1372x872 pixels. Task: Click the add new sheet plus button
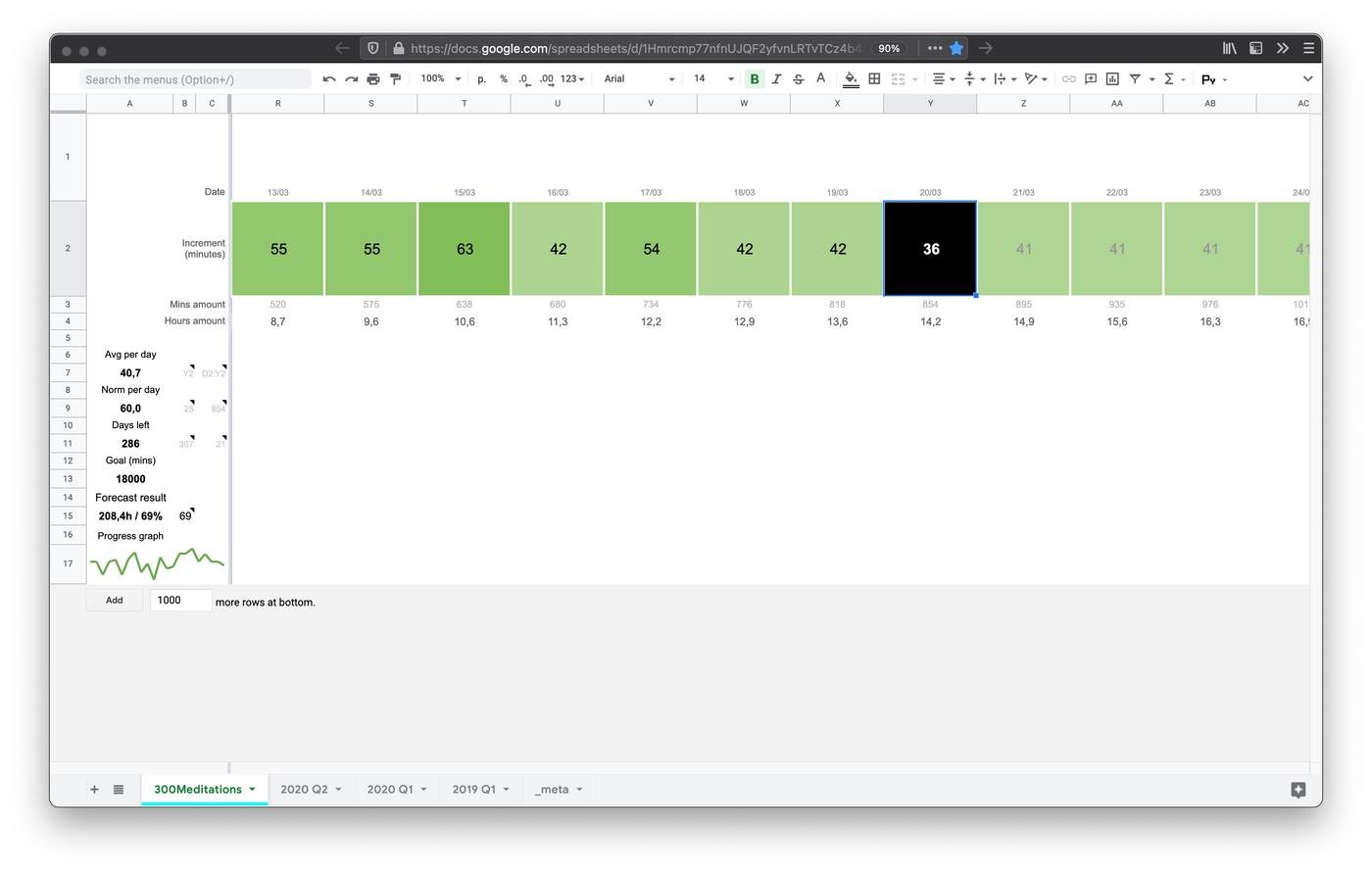(94, 790)
